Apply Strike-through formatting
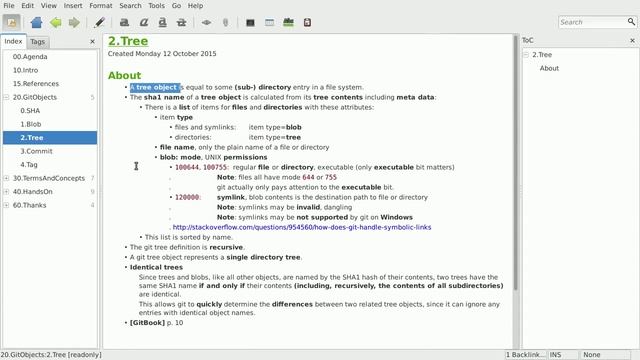 point(181,22)
